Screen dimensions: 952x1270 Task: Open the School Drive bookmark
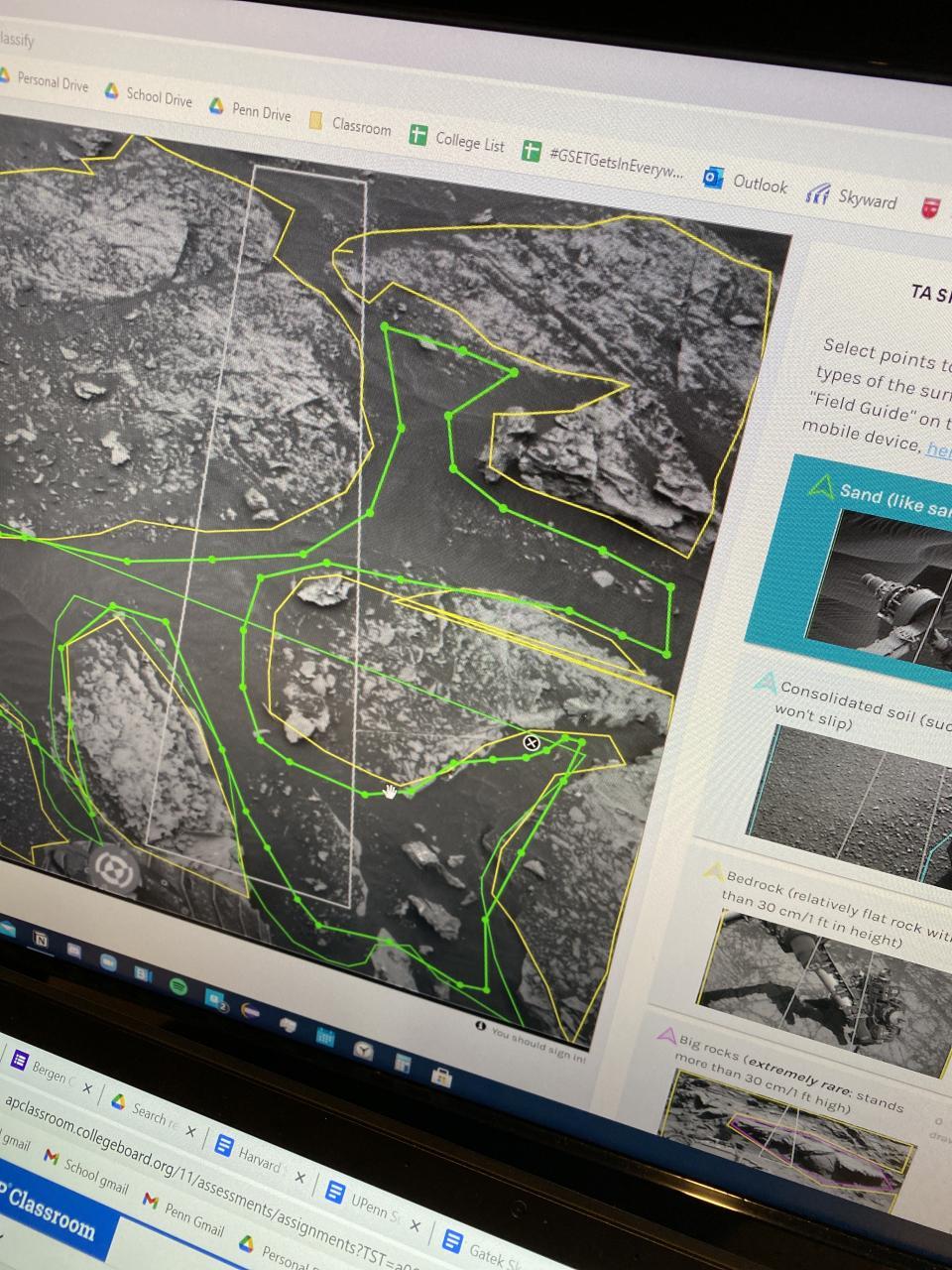pyautogui.click(x=149, y=95)
